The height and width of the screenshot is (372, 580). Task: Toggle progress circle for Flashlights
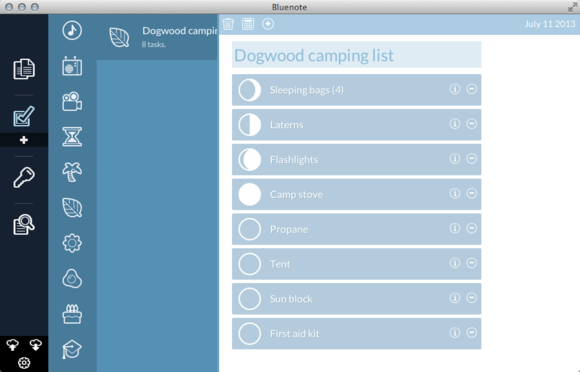click(250, 159)
